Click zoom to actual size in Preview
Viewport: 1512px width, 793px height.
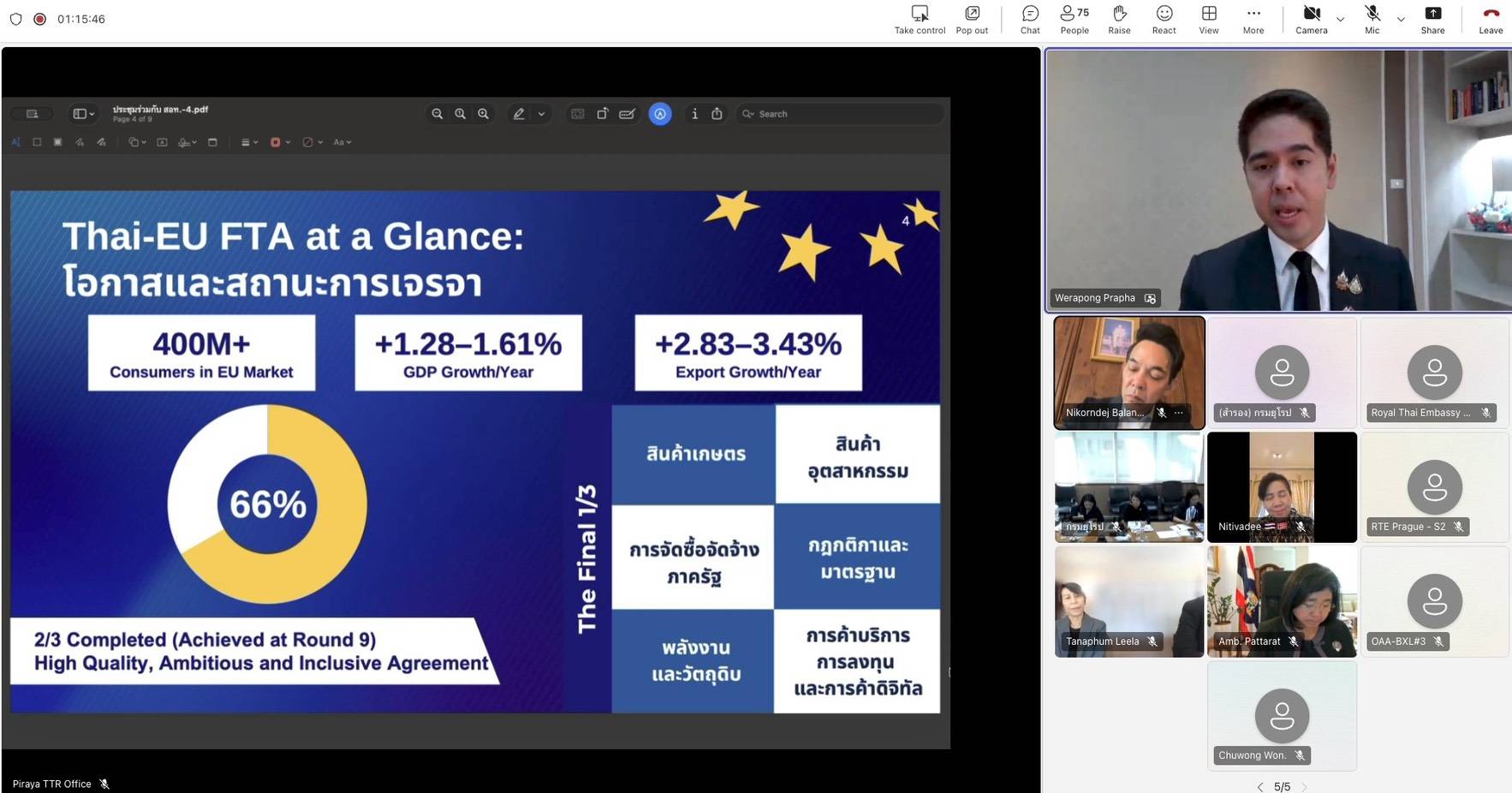(x=460, y=114)
